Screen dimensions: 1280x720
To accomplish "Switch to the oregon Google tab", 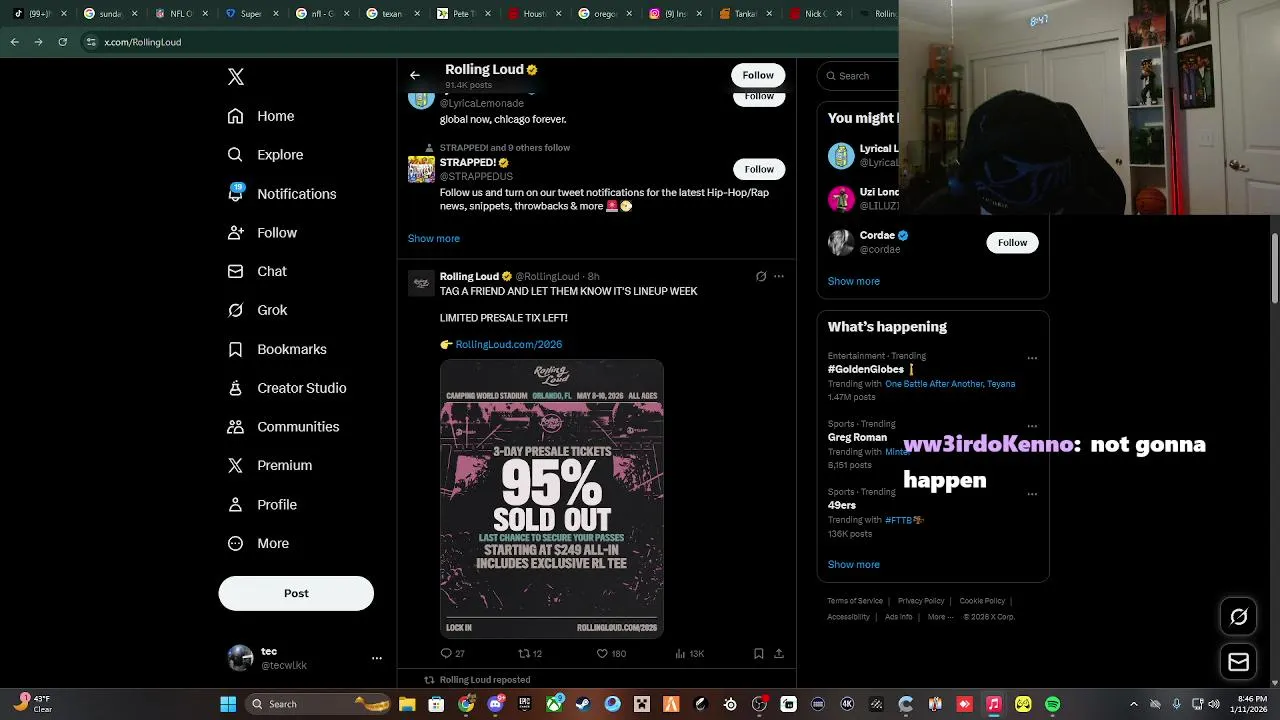I will tap(602, 14).
